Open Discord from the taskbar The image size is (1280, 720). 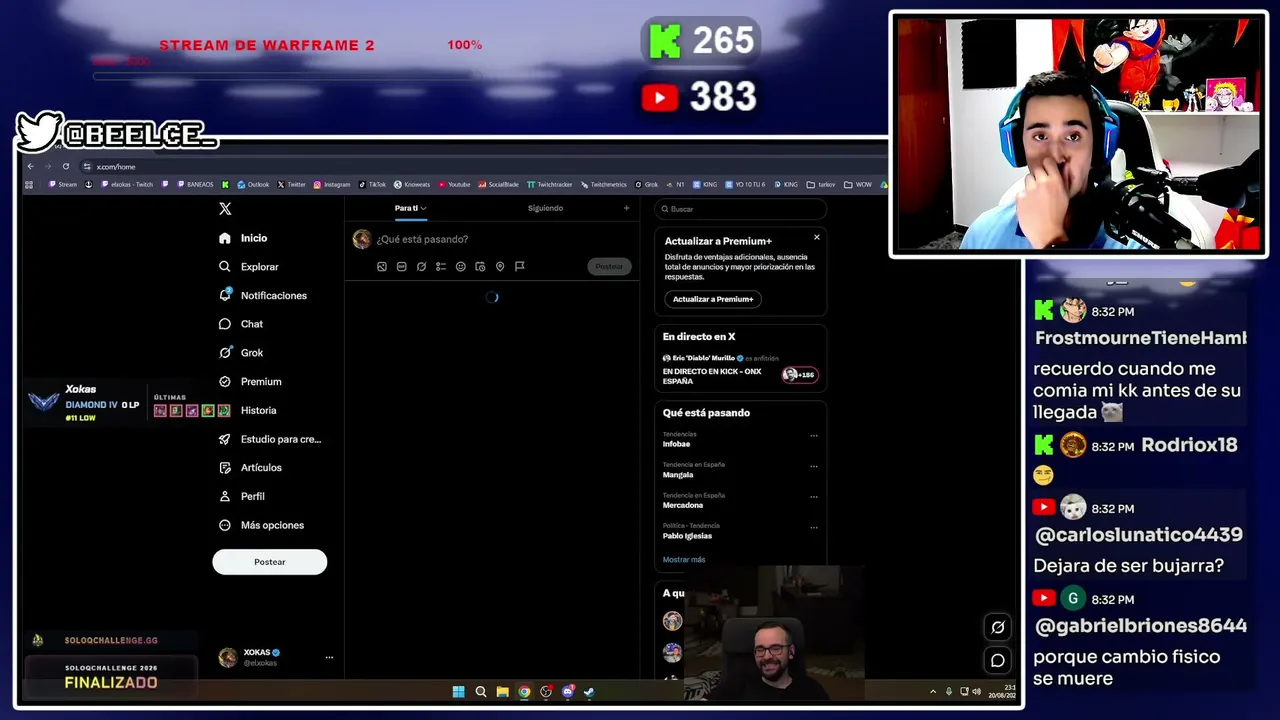568,691
